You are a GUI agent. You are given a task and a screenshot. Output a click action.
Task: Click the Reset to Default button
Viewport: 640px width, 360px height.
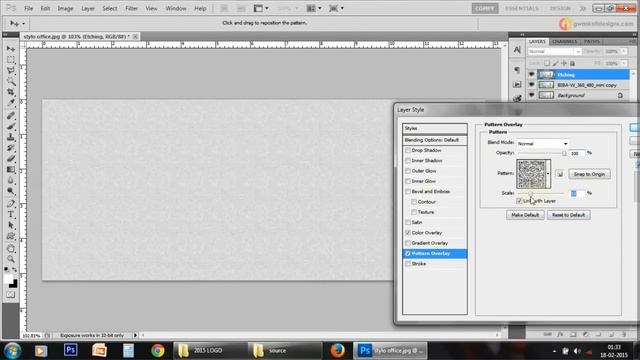coord(569,215)
